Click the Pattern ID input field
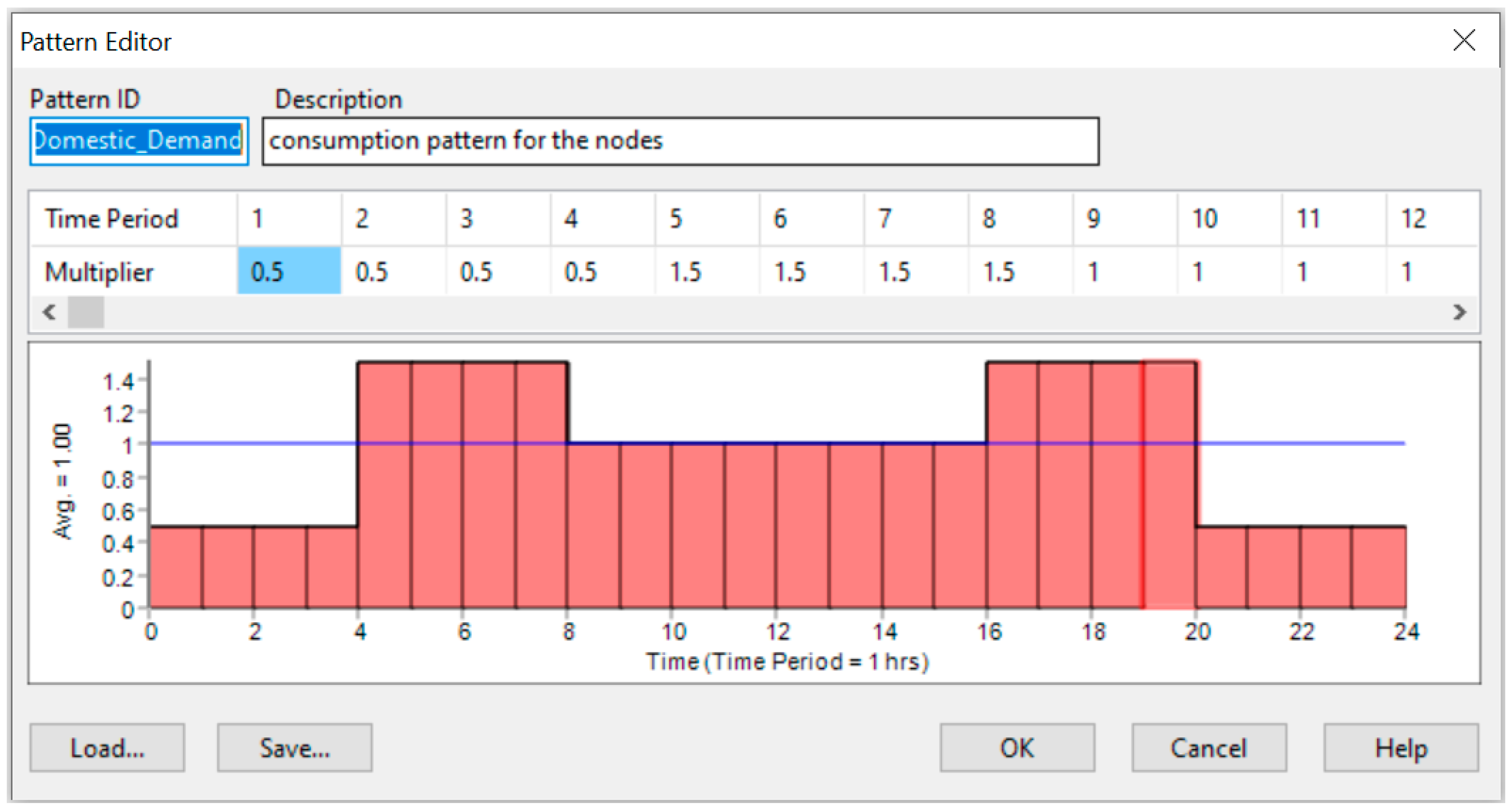The height and width of the screenshot is (811, 1512). coord(139,141)
